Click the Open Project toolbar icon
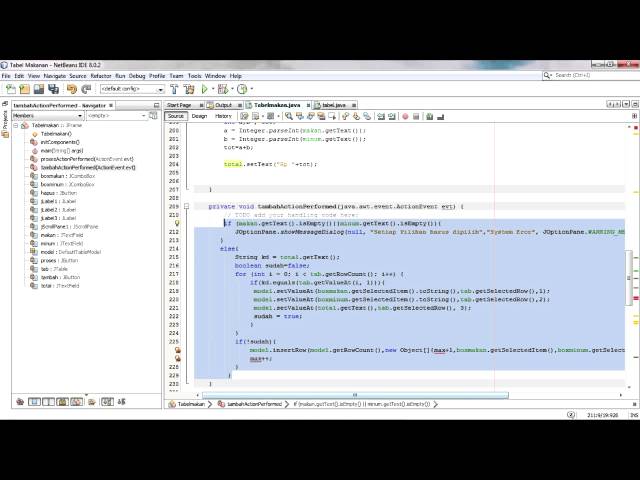 [x=39, y=89]
